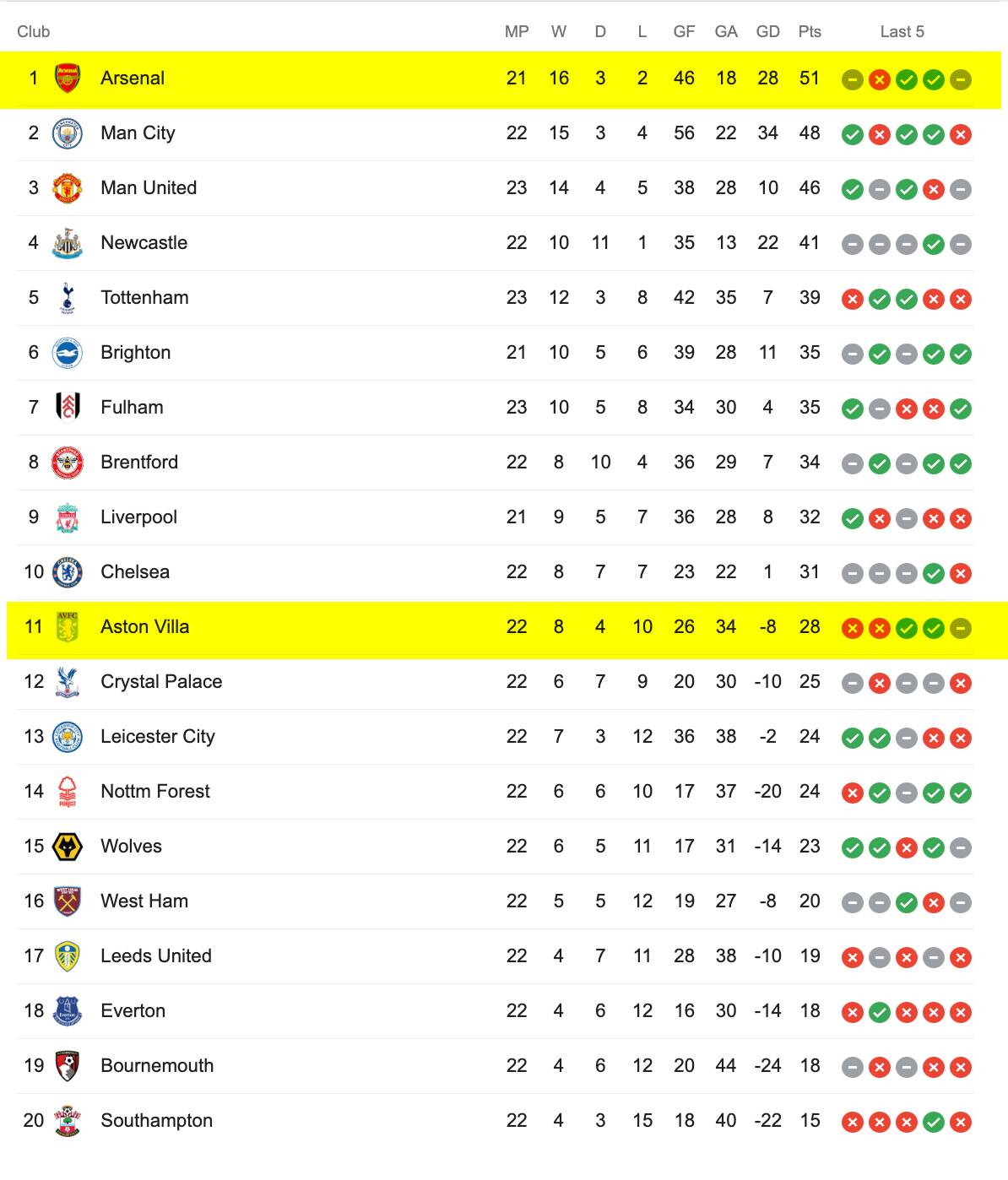Screen dimensions: 1008x1180
Task: Click the Arsenal club crest
Action: 68,78
